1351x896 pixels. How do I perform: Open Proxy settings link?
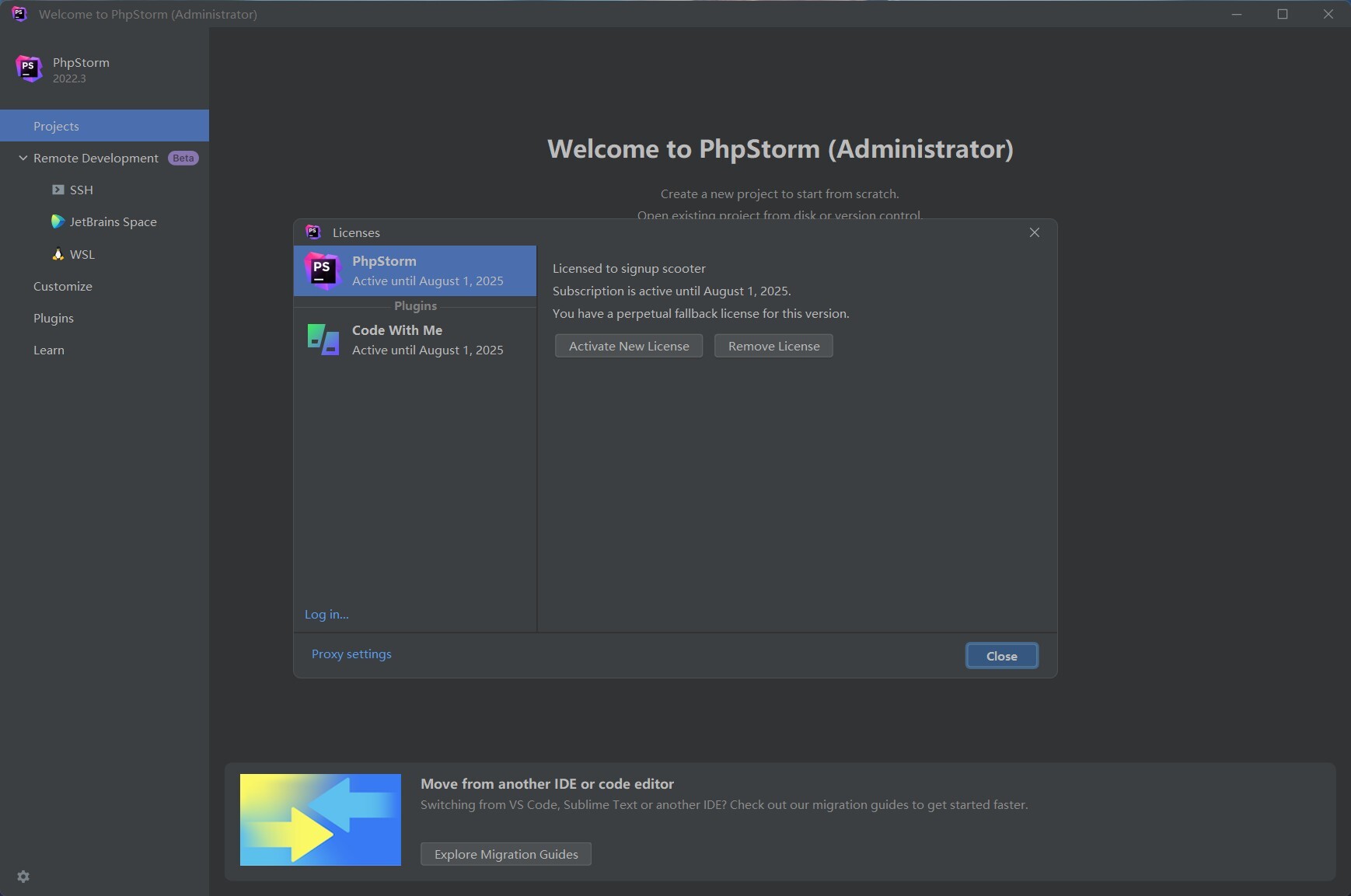click(x=351, y=654)
